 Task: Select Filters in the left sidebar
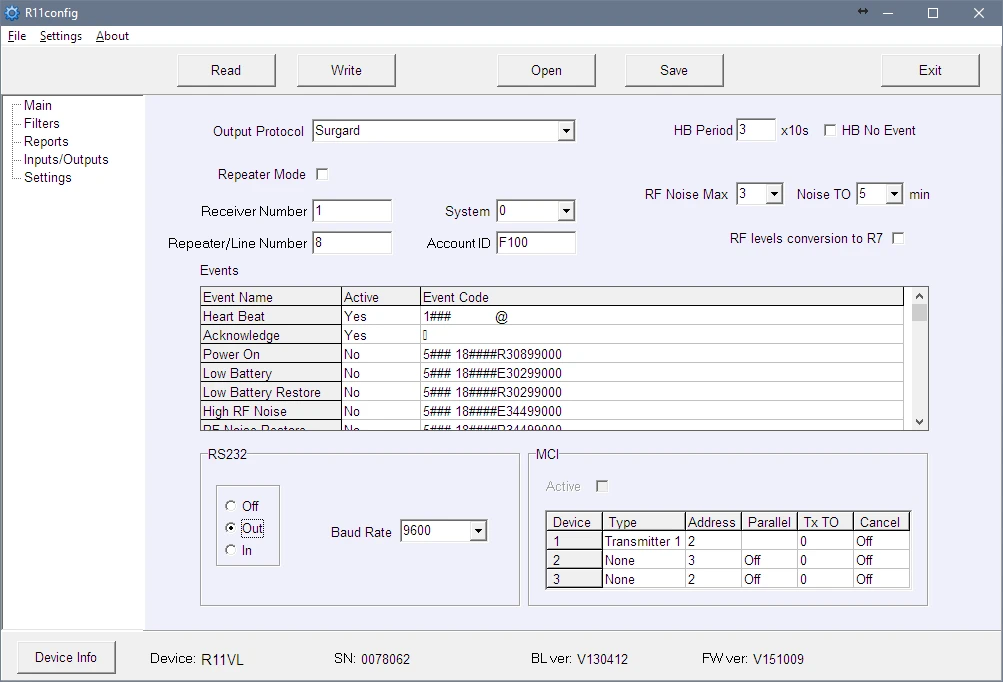tap(41, 123)
